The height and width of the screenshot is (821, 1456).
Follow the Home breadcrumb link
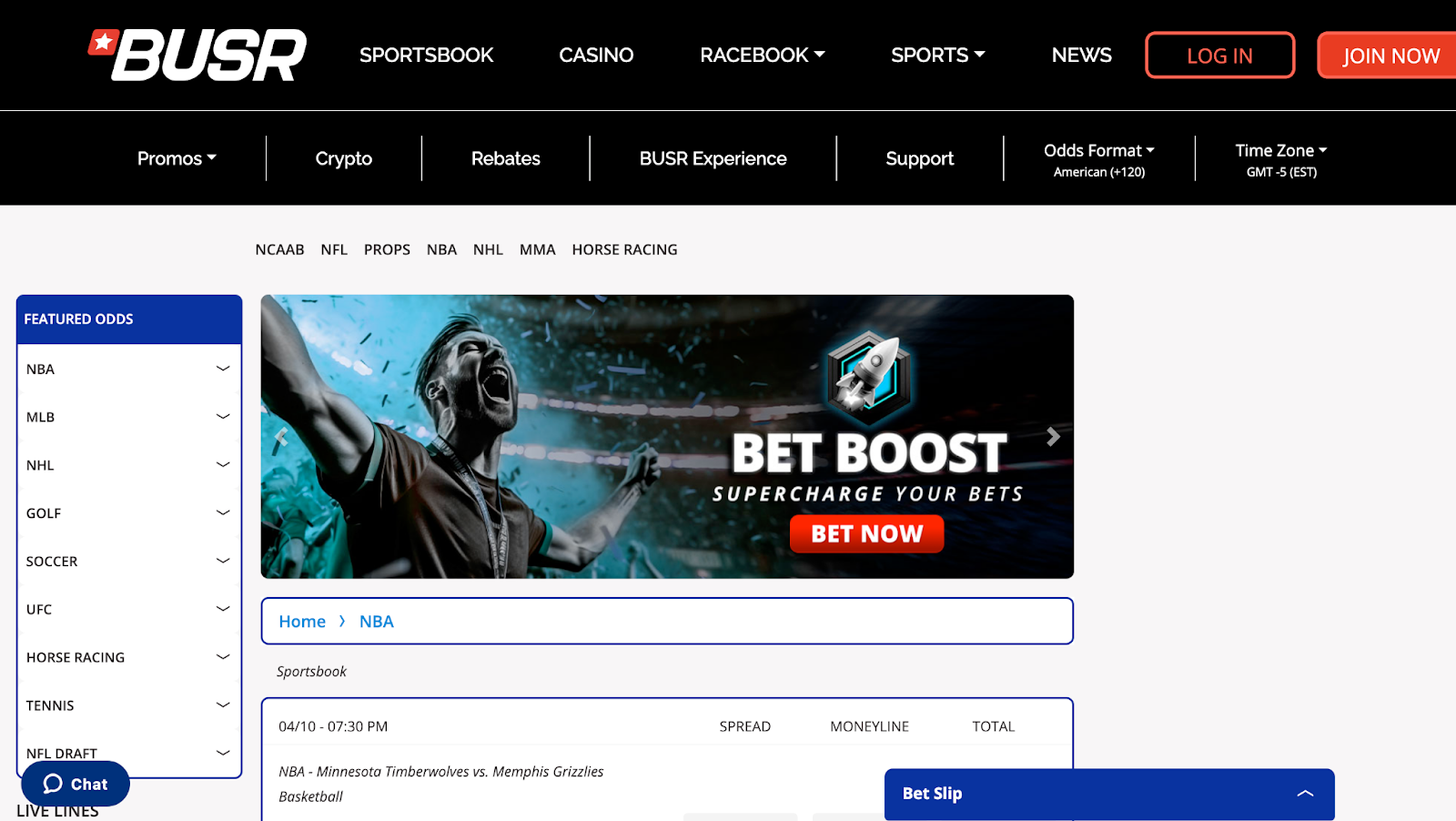(x=302, y=622)
